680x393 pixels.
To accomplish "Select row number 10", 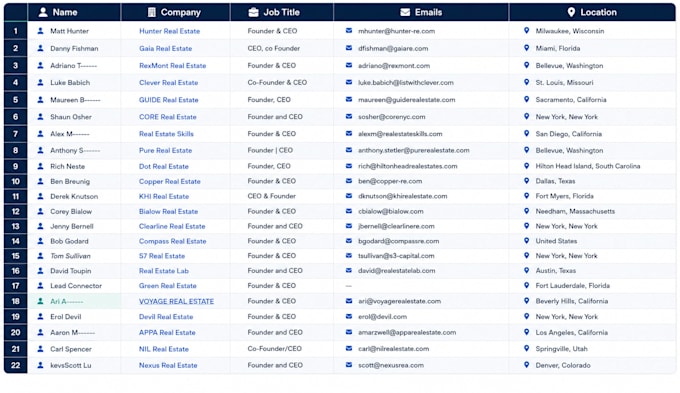I will click(x=16, y=181).
